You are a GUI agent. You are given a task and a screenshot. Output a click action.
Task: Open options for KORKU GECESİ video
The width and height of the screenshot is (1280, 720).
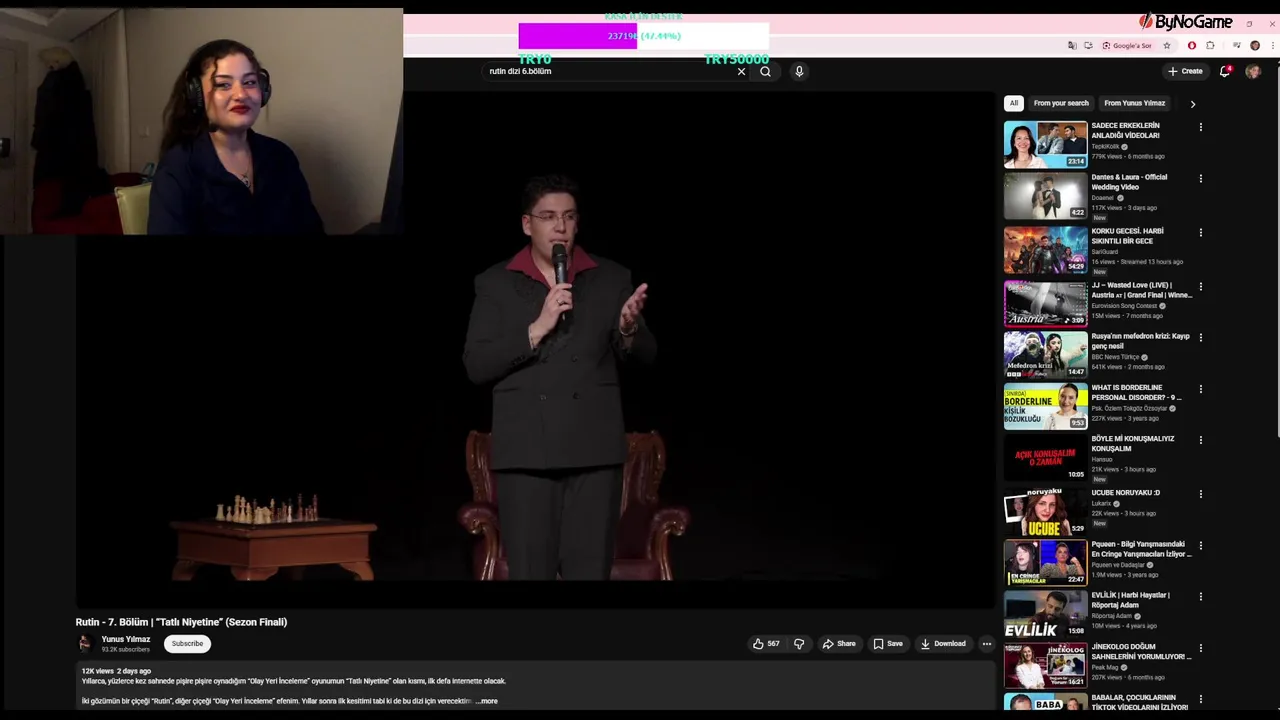[x=1201, y=233]
